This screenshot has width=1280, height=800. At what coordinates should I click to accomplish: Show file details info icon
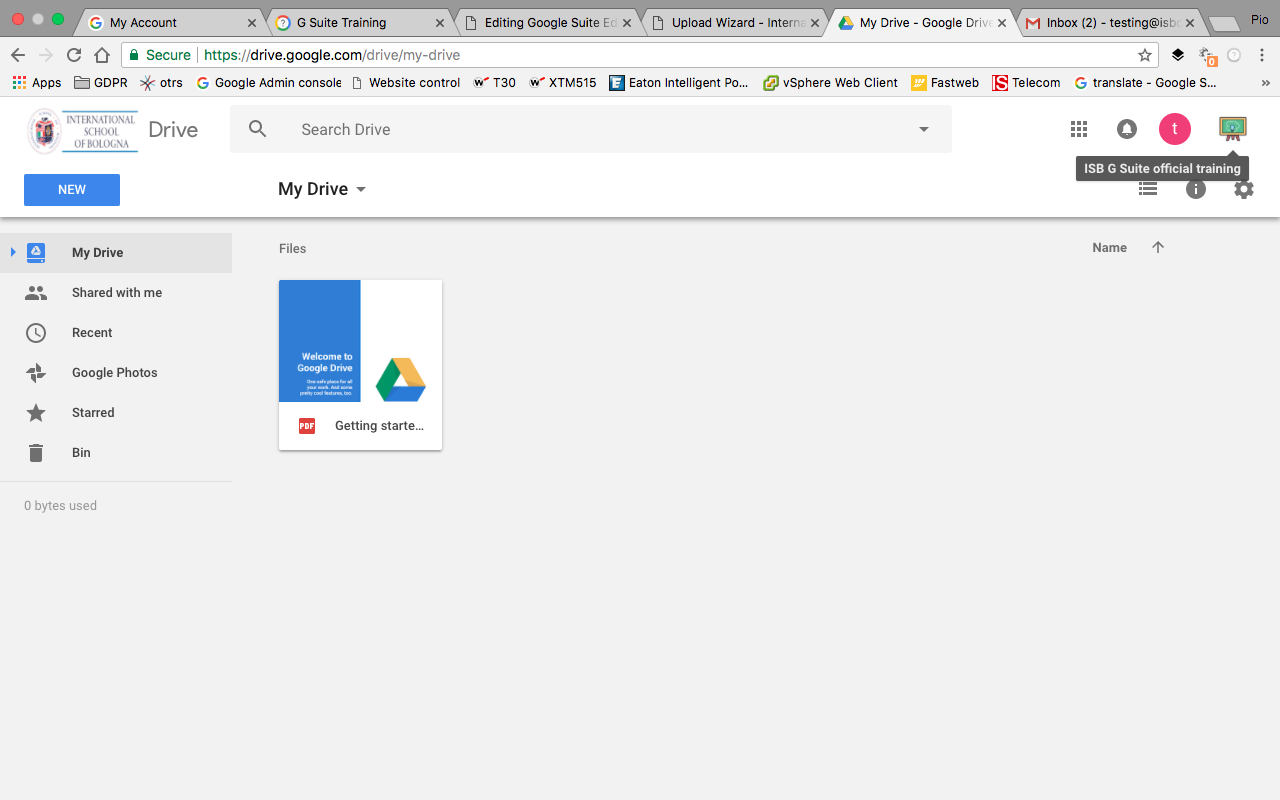[x=1196, y=189]
